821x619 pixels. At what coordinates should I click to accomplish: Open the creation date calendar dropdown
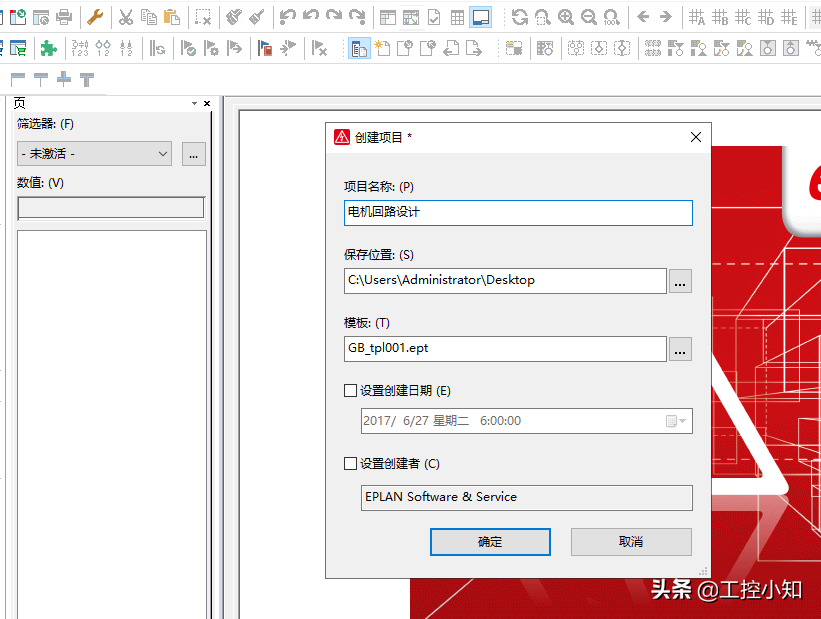(676, 421)
